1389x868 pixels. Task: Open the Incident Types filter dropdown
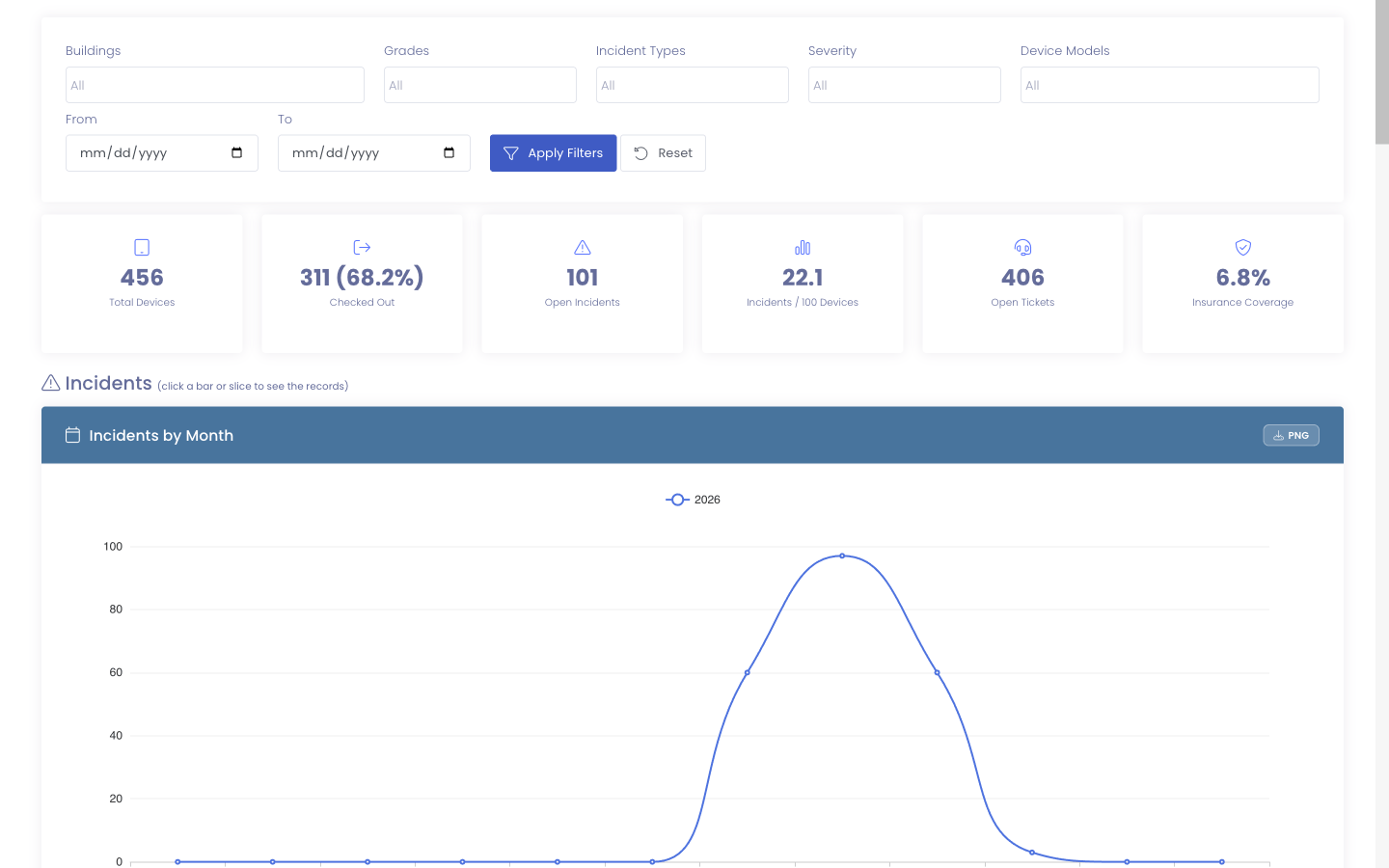[693, 85]
